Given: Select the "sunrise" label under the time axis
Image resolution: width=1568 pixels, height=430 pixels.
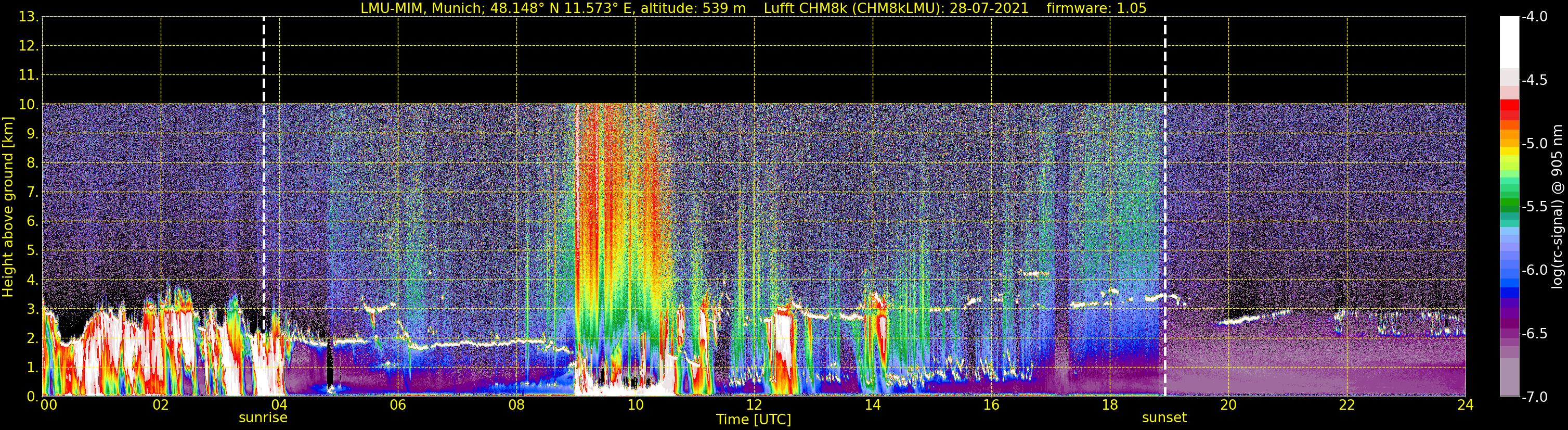Looking at the screenshot, I should 263,418.
